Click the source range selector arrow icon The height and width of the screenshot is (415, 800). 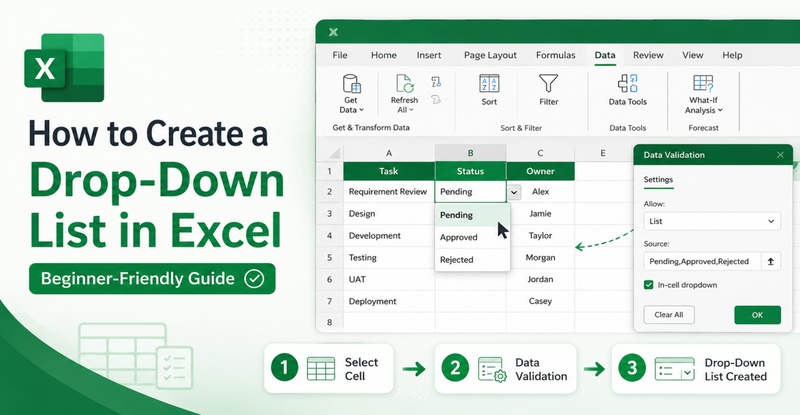[770, 261]
